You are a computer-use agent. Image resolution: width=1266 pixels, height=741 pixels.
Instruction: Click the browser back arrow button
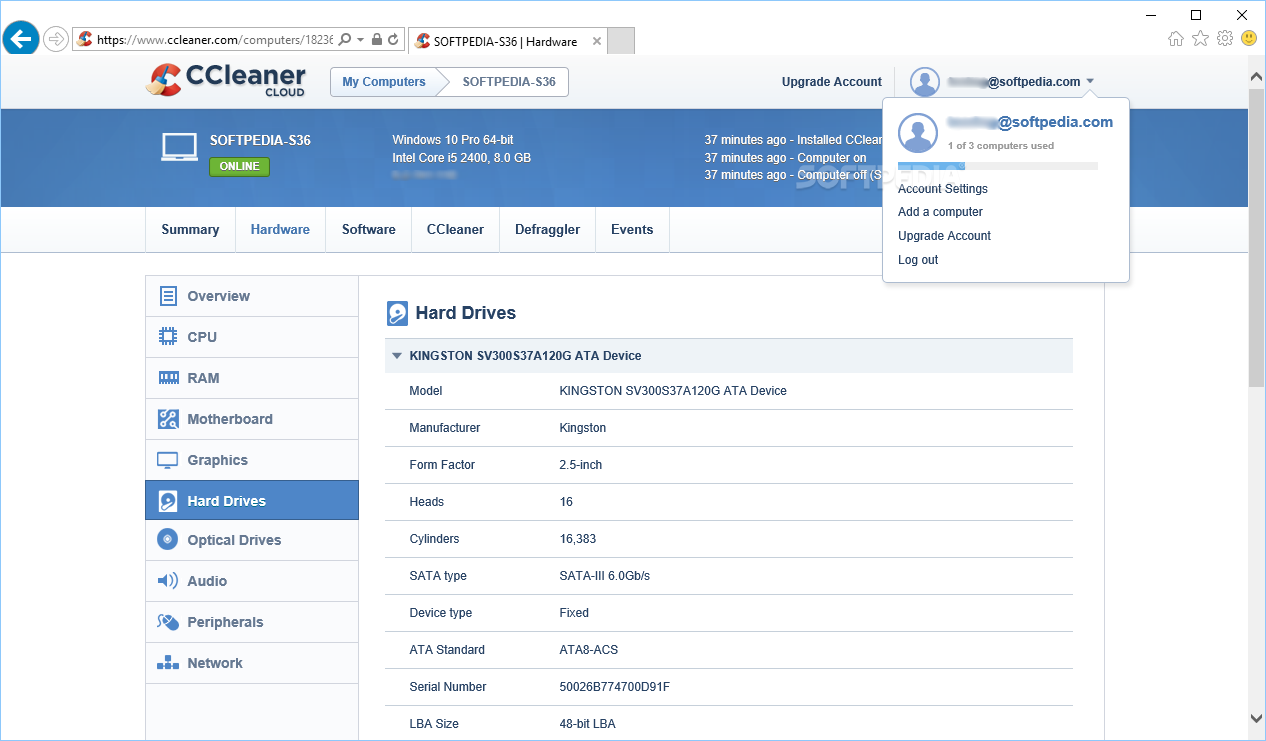click(x=21, y=40)
